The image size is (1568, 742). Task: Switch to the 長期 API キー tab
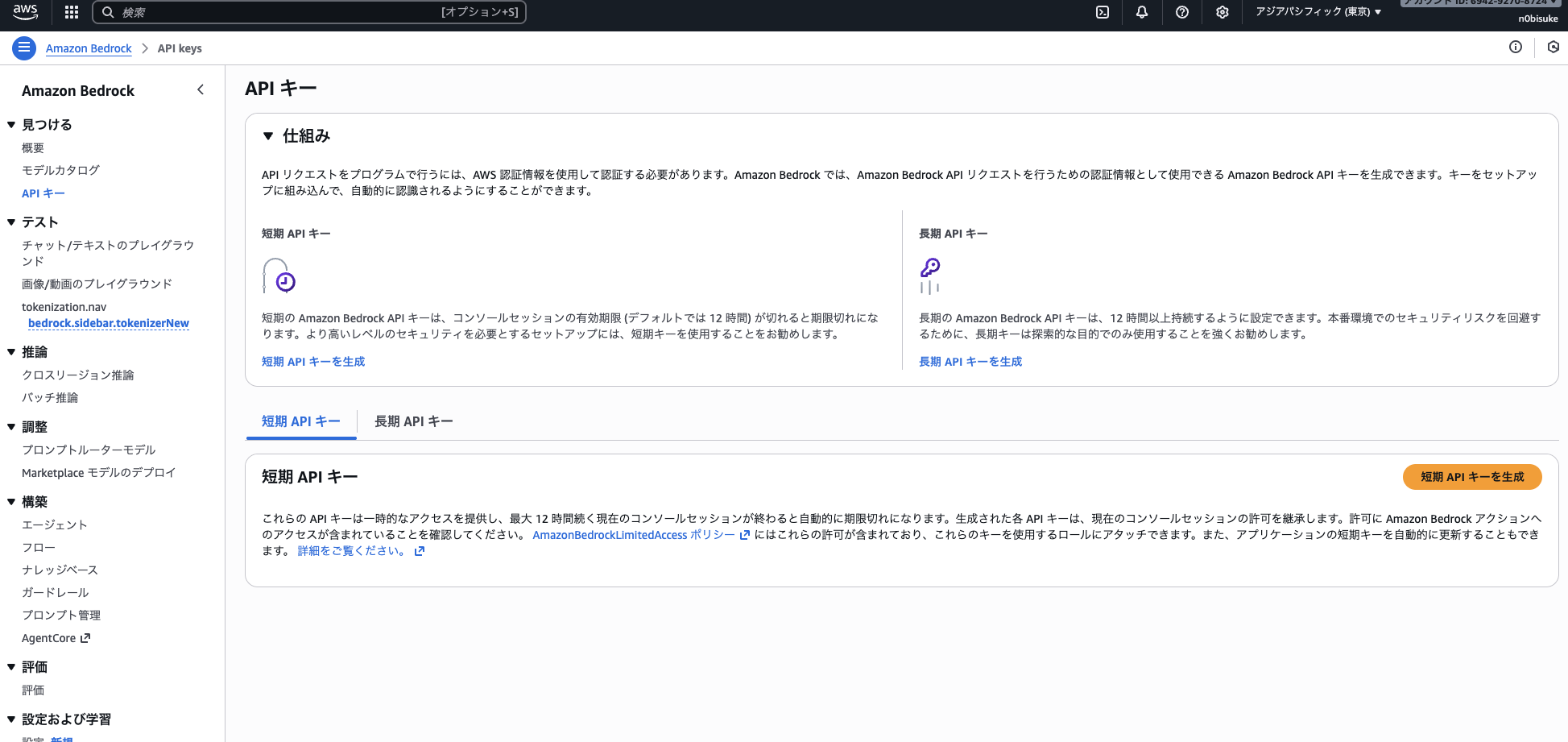[x=413, y=421]
